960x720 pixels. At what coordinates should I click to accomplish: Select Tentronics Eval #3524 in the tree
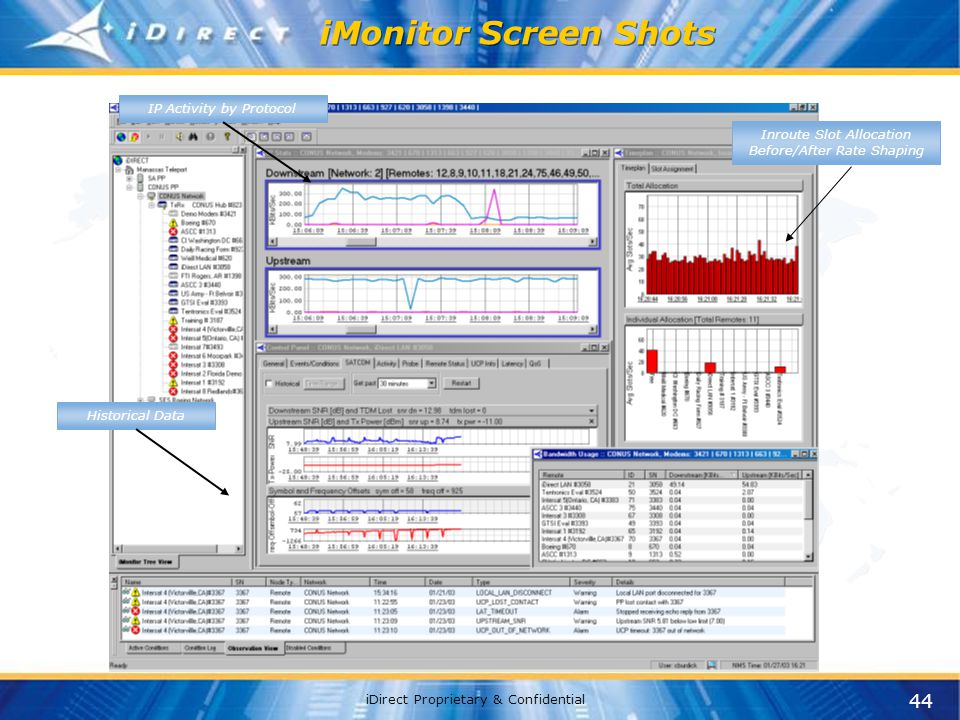click(x=211, y=312)
